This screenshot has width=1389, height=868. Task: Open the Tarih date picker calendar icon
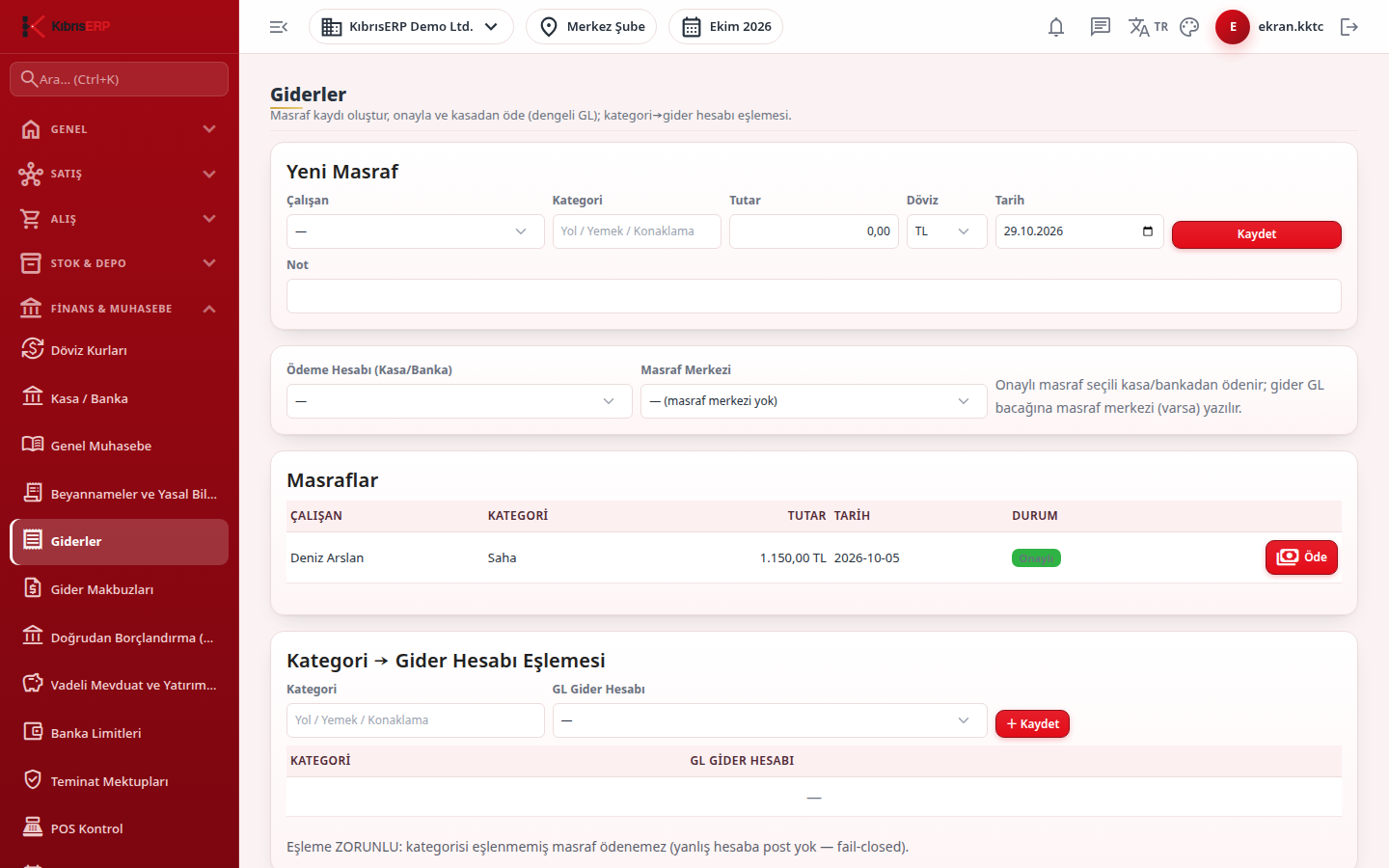pyautogui.click(x=1148, y=231)
